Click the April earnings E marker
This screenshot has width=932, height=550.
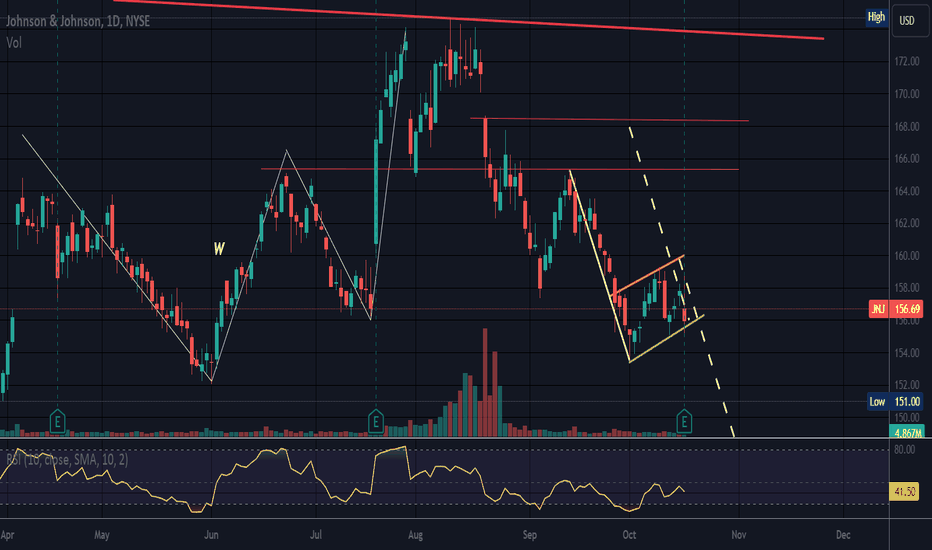click(x=57, y=422)
